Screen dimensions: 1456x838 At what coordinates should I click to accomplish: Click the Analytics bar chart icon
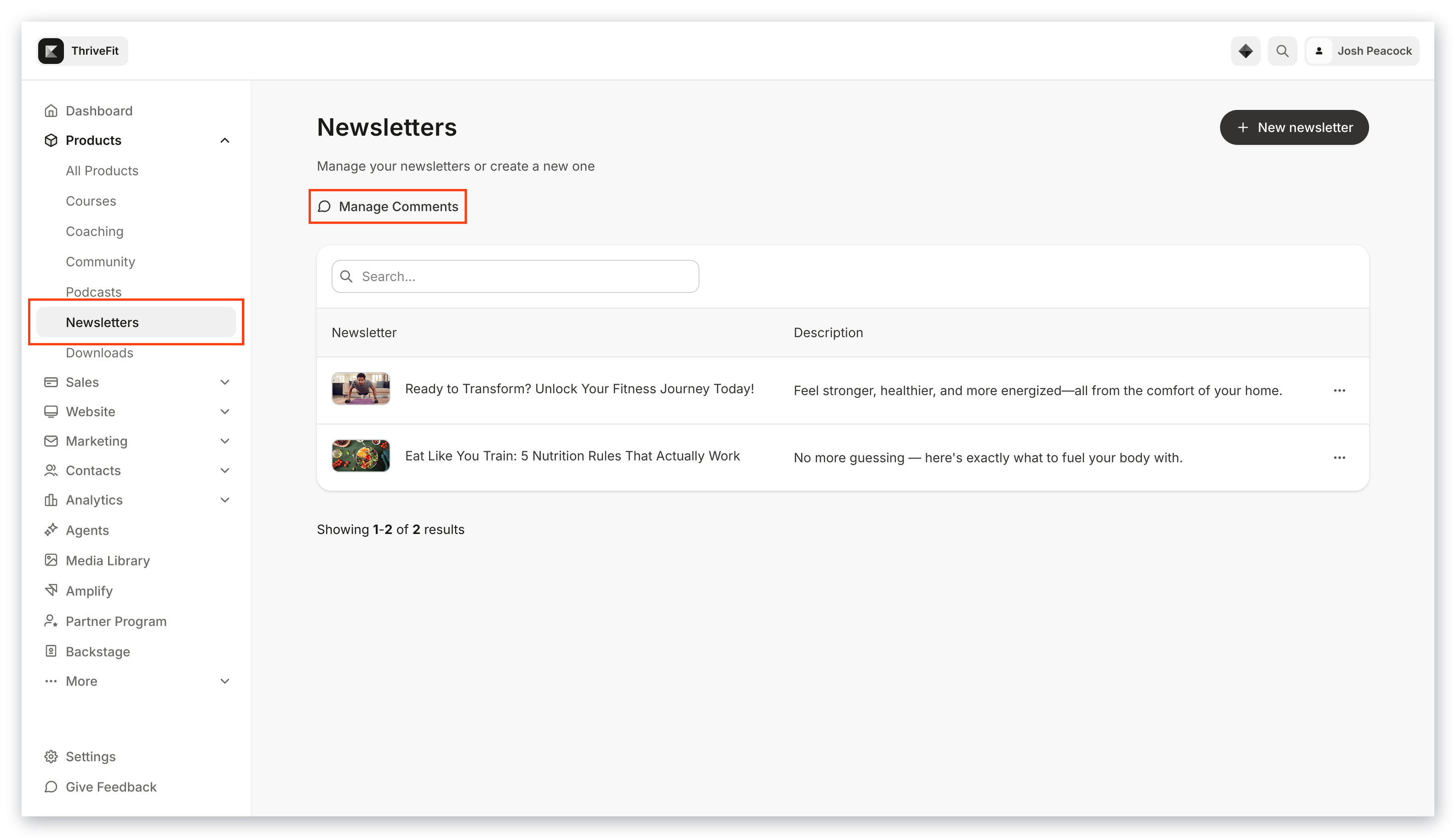pos(51,499)
